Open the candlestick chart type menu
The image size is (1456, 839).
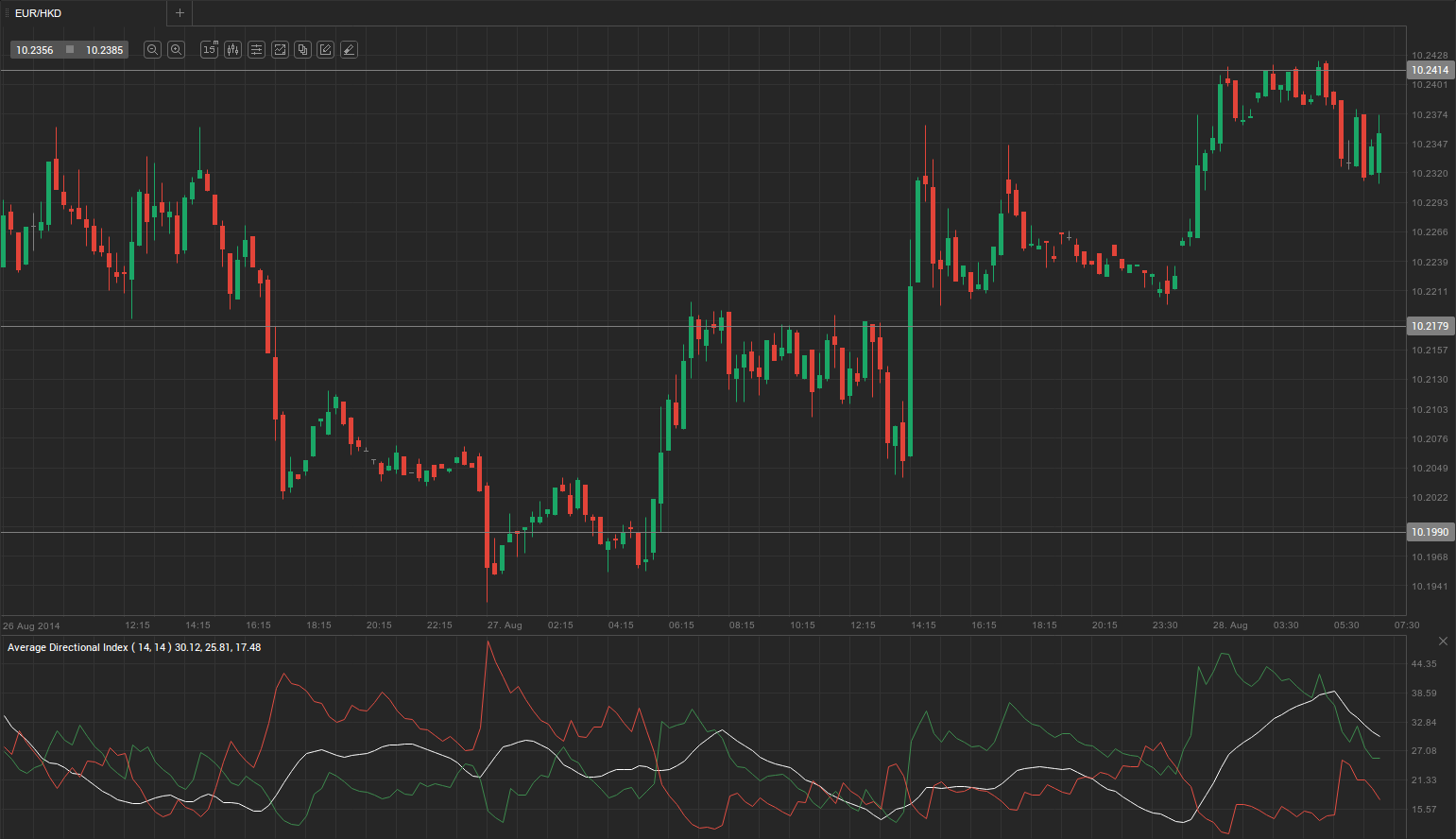coord(233,50)
